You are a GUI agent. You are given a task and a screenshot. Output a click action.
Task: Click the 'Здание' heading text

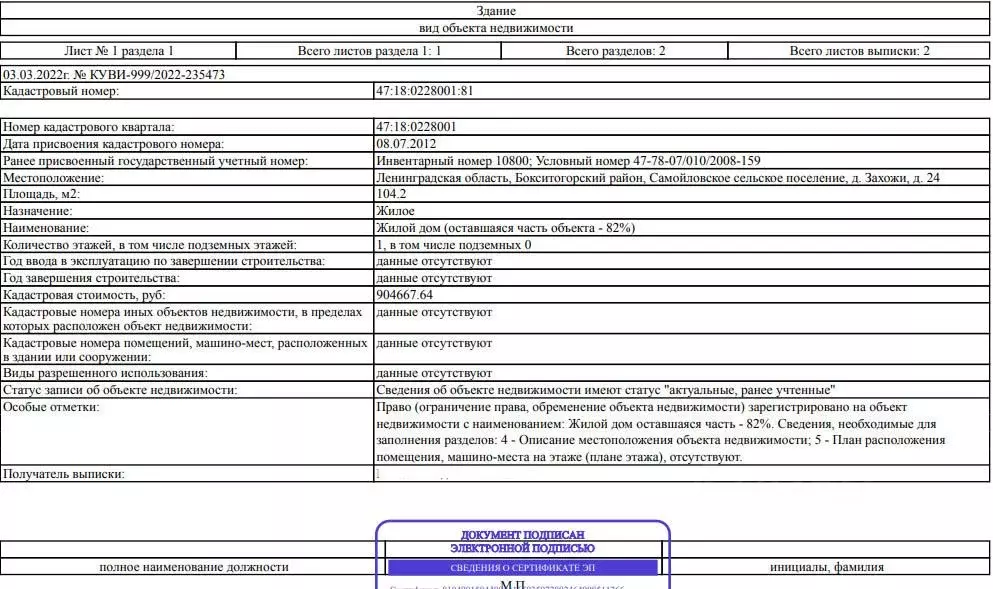click(x=496, y=11)
